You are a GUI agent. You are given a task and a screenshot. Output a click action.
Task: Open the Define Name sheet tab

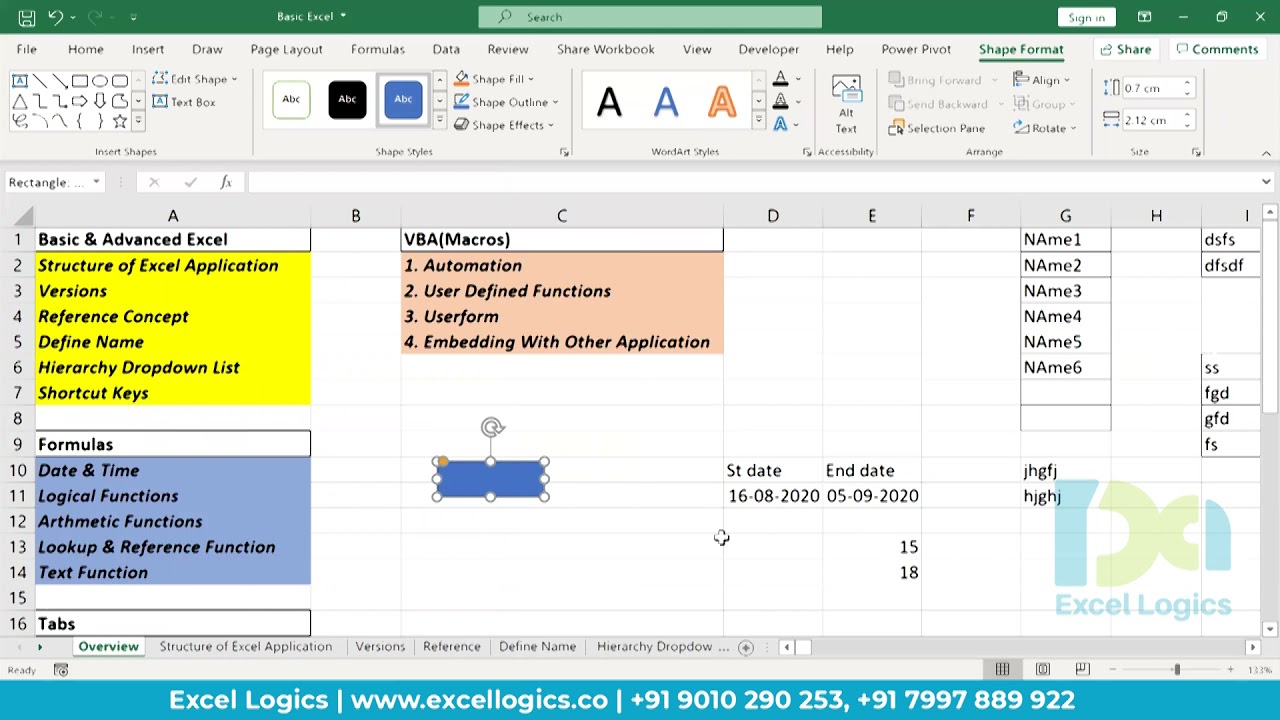pyautogui.click(x=537, y=647)
